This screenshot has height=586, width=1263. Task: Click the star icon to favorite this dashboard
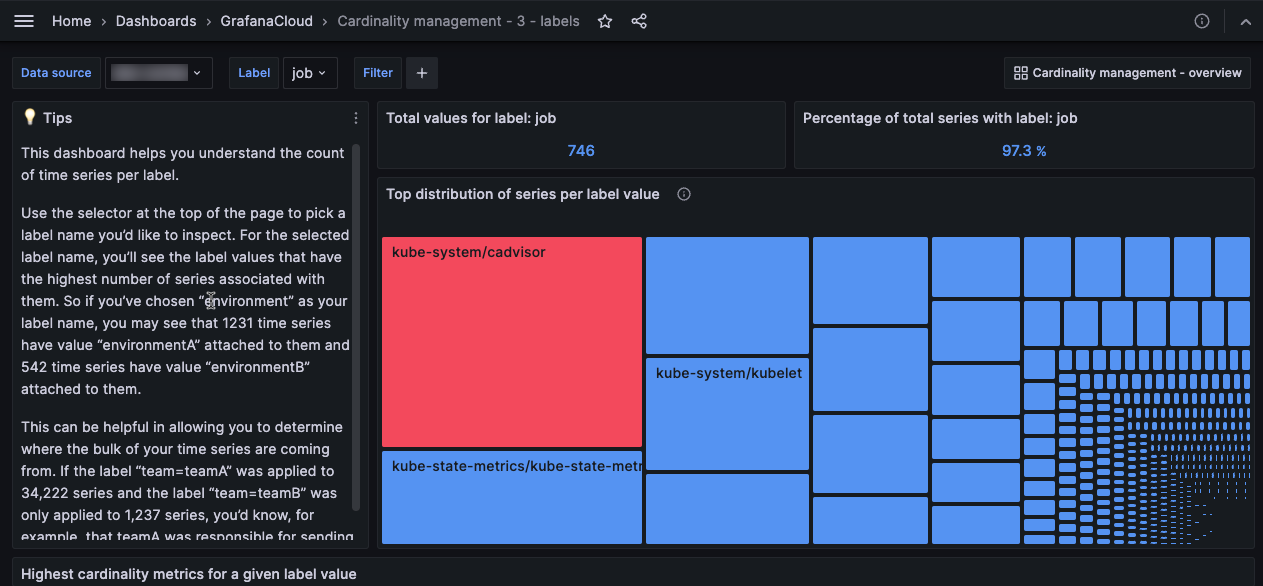[x=604, y=20]
